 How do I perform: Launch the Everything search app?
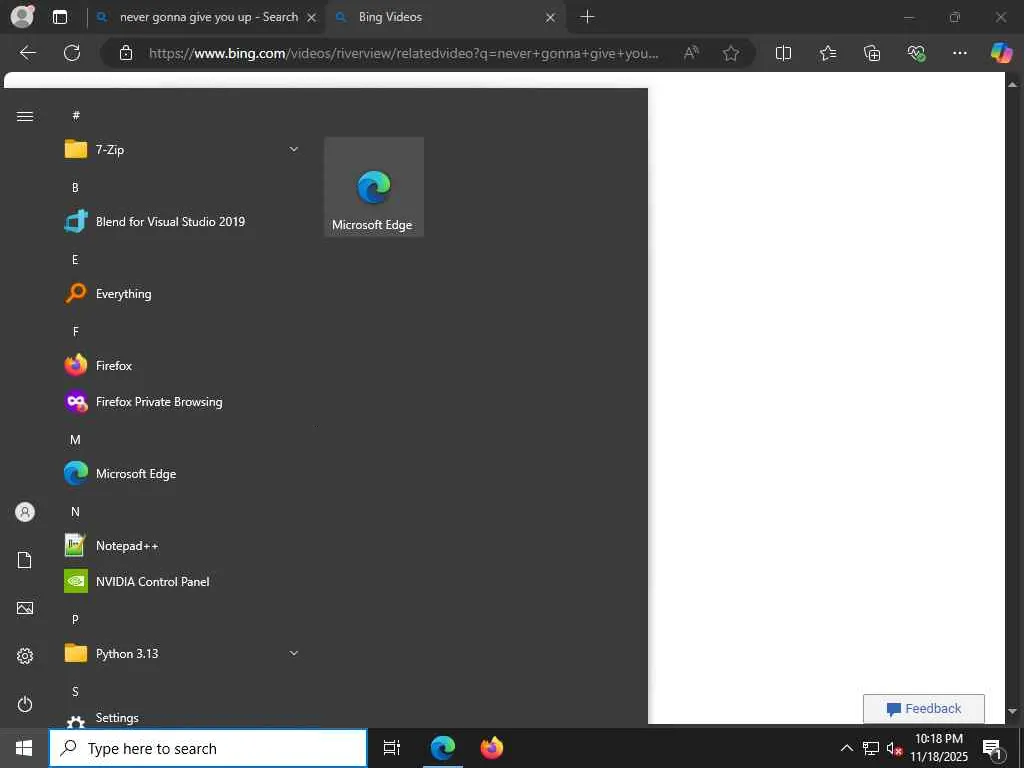coord(182,294)
